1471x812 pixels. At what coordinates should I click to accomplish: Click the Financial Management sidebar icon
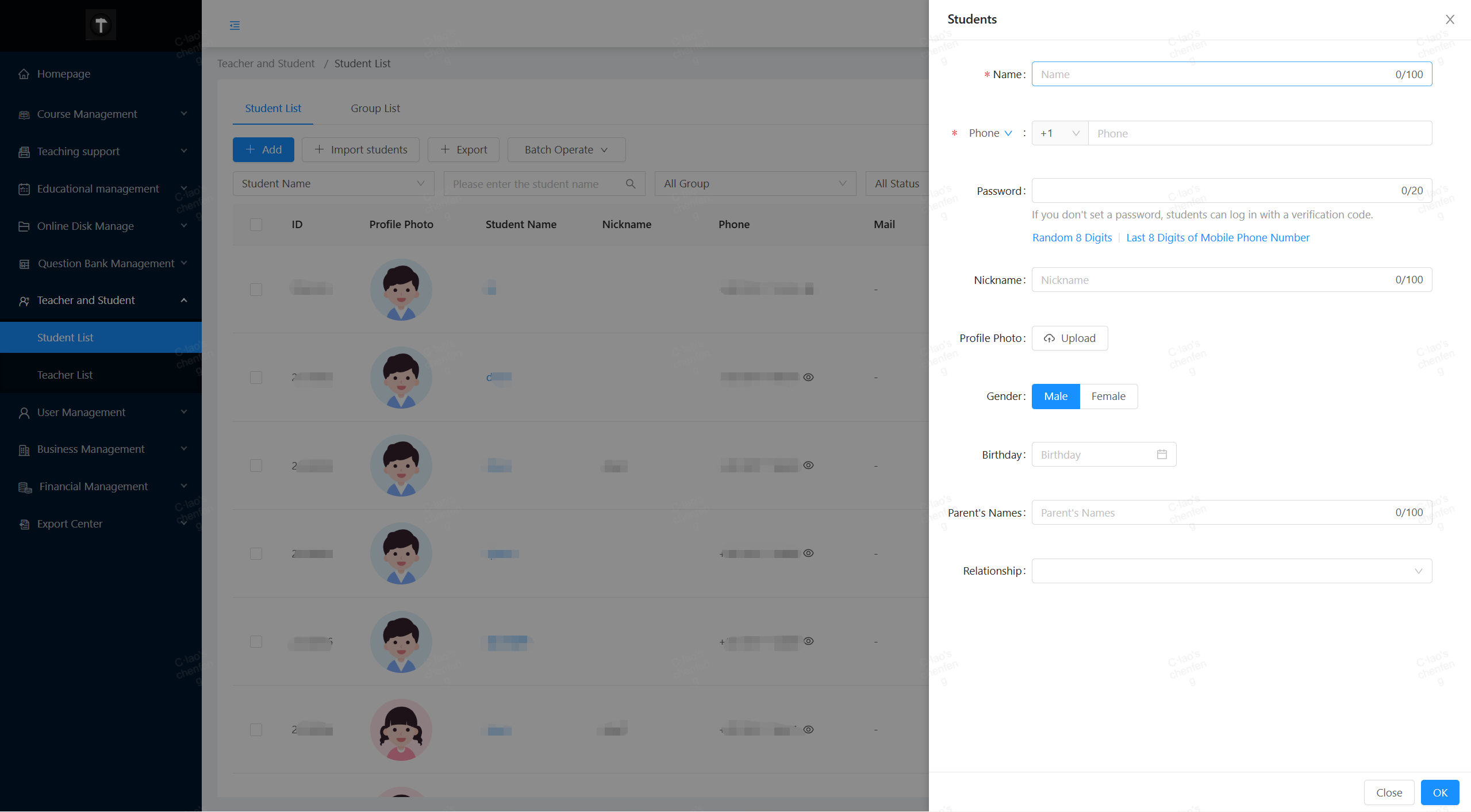pos(25,487)
